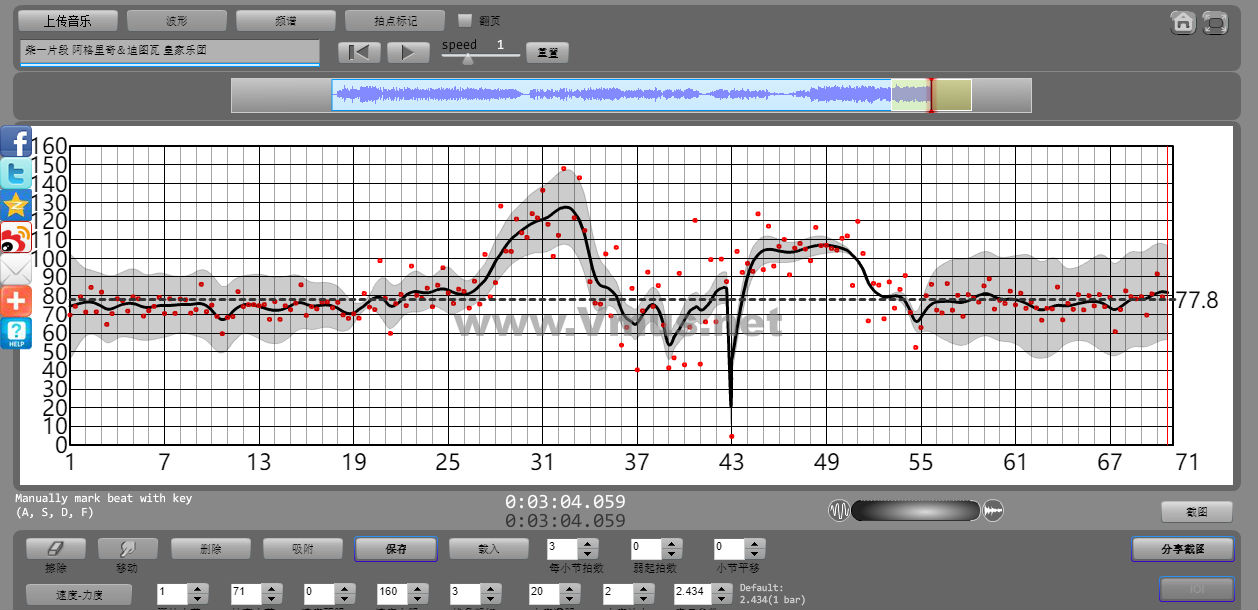
Task: Switch to the 波形 view
Action: [177, 20]
